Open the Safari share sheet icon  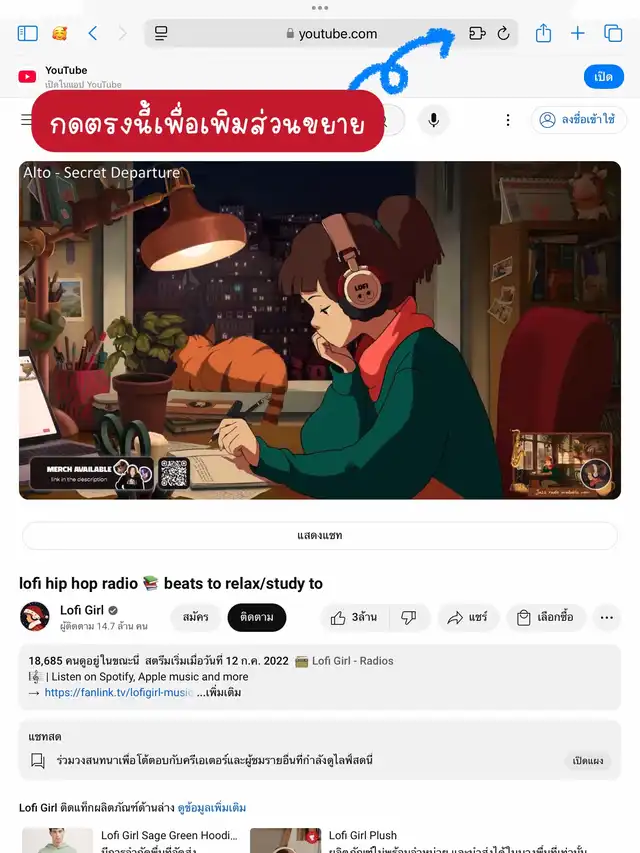click(x=543, y=33)
